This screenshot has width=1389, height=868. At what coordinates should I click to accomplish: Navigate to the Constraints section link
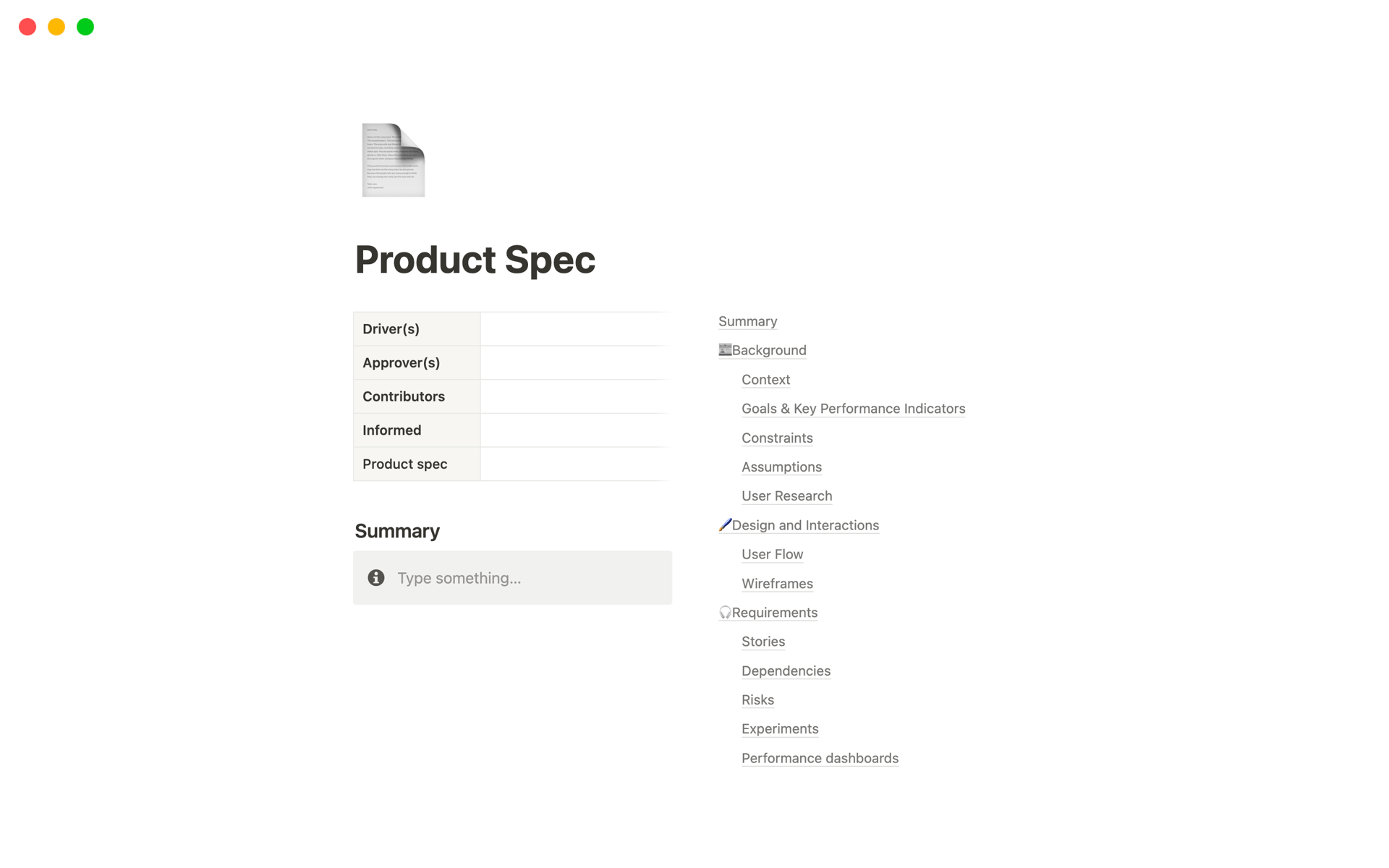[777, 438]
